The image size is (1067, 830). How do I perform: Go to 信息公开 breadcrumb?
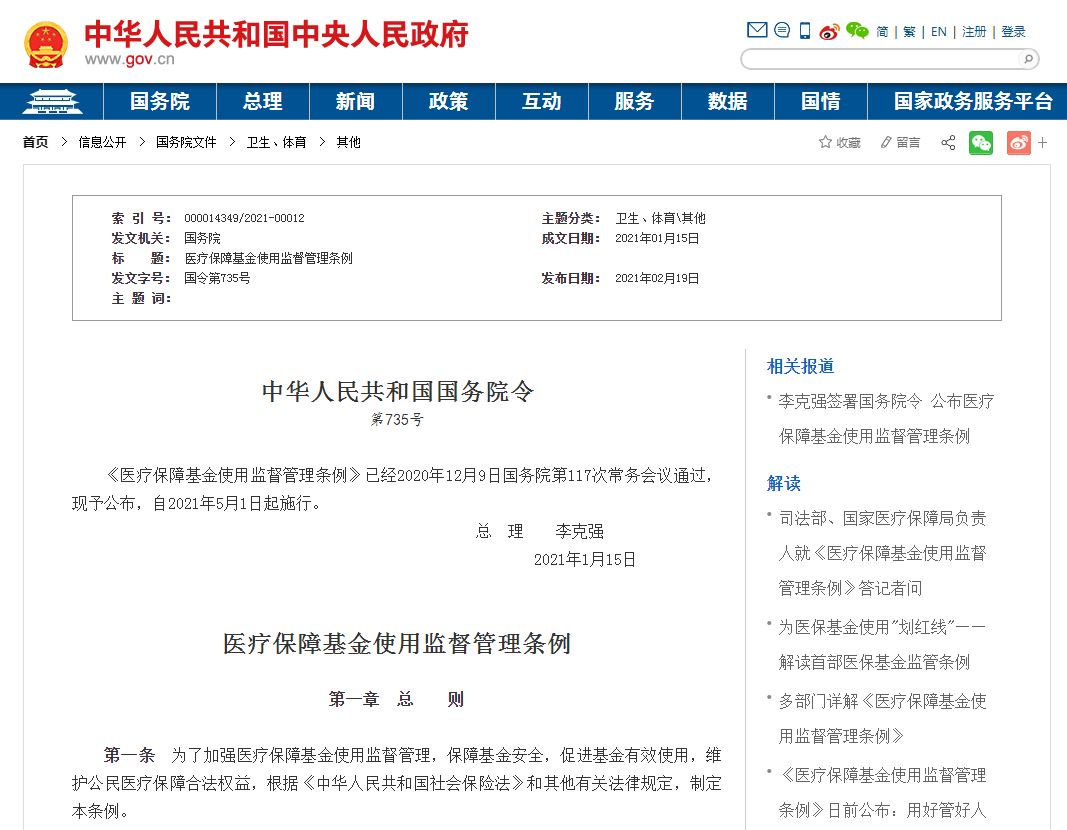[x=102, y=143]
